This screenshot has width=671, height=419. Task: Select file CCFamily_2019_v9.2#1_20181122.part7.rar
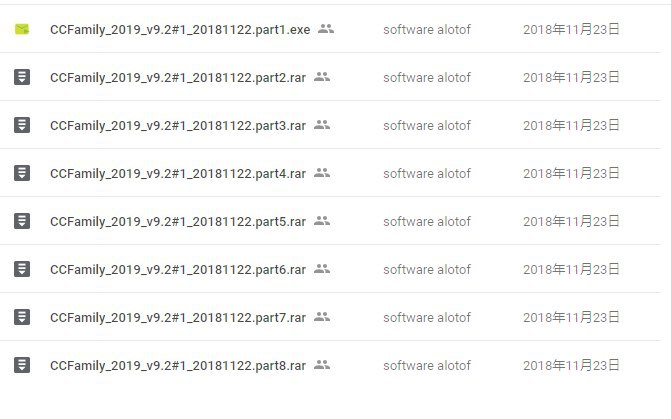(x=178, y=317)
